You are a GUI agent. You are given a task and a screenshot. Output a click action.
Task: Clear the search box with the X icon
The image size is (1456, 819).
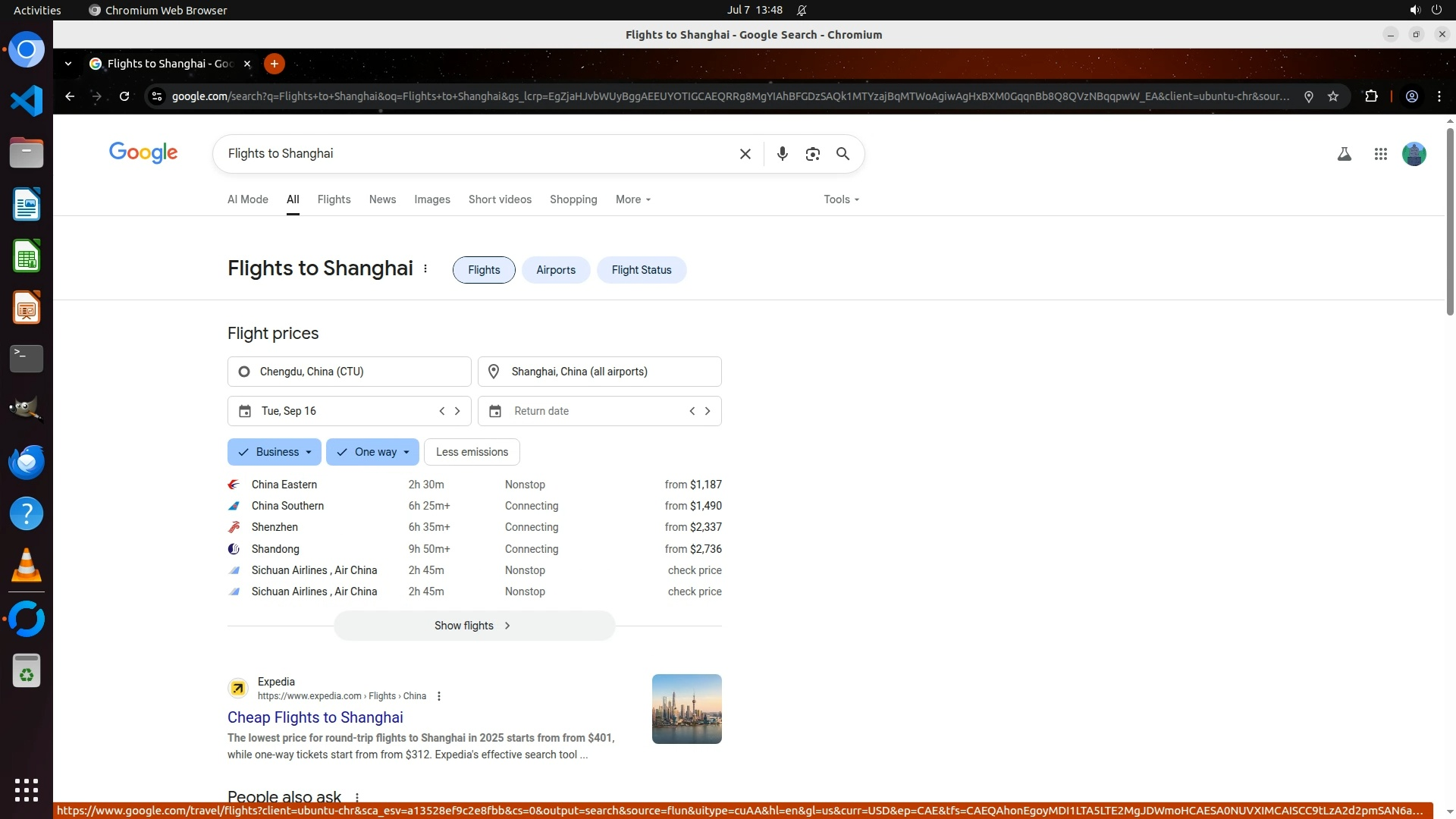pyautogui.click(x=745, y=154)
